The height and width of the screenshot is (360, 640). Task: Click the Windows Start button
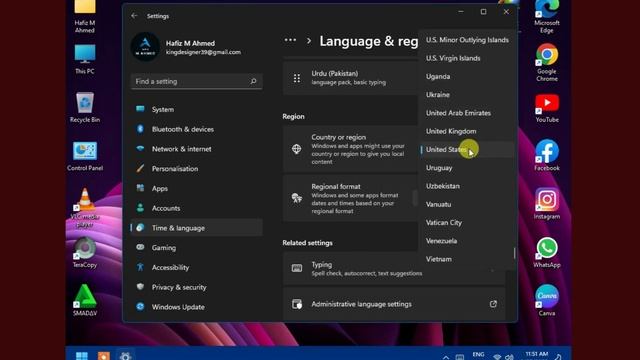tap(82, 356)
